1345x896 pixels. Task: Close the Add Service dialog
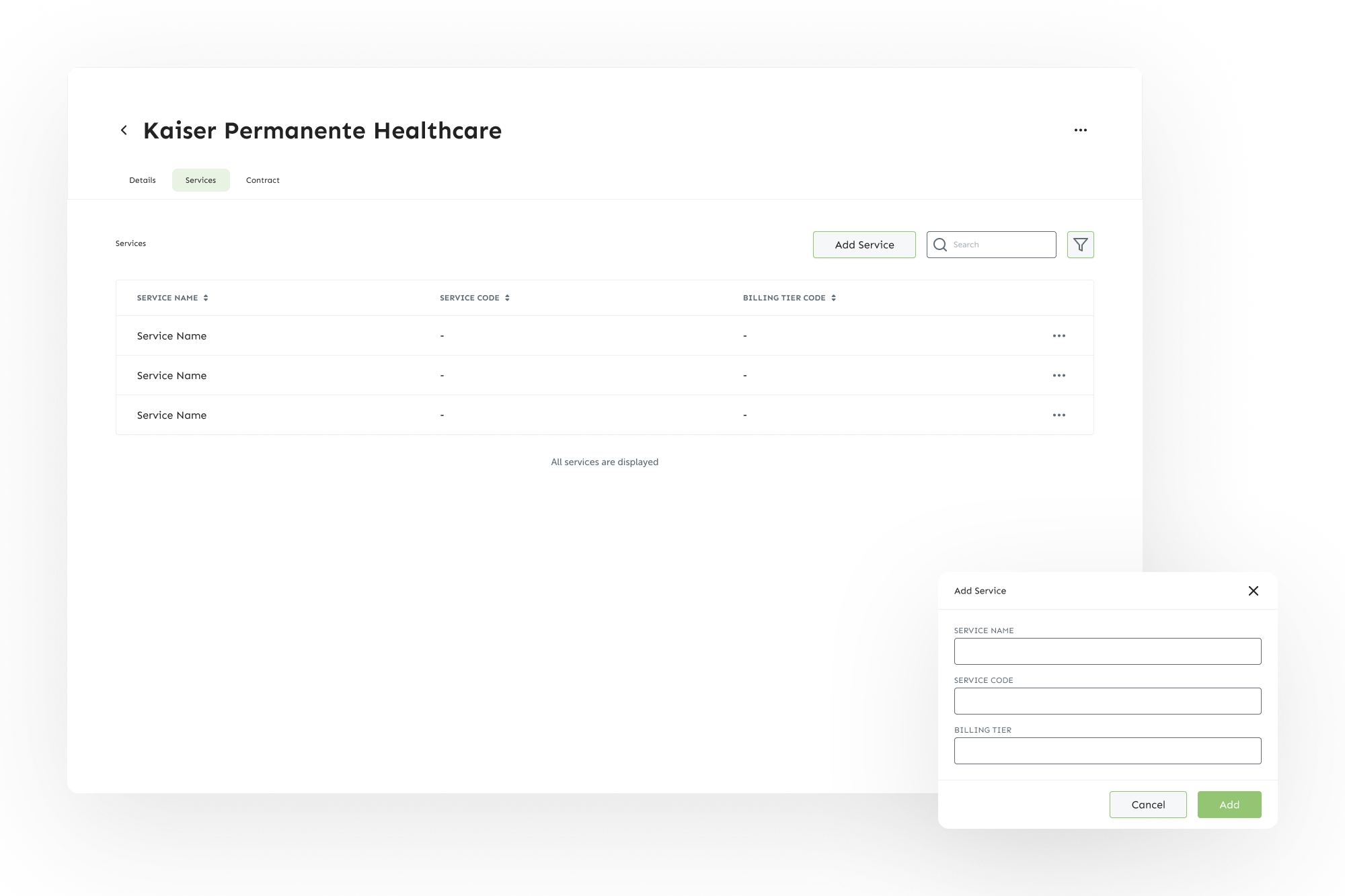[x=1253, y=591]
